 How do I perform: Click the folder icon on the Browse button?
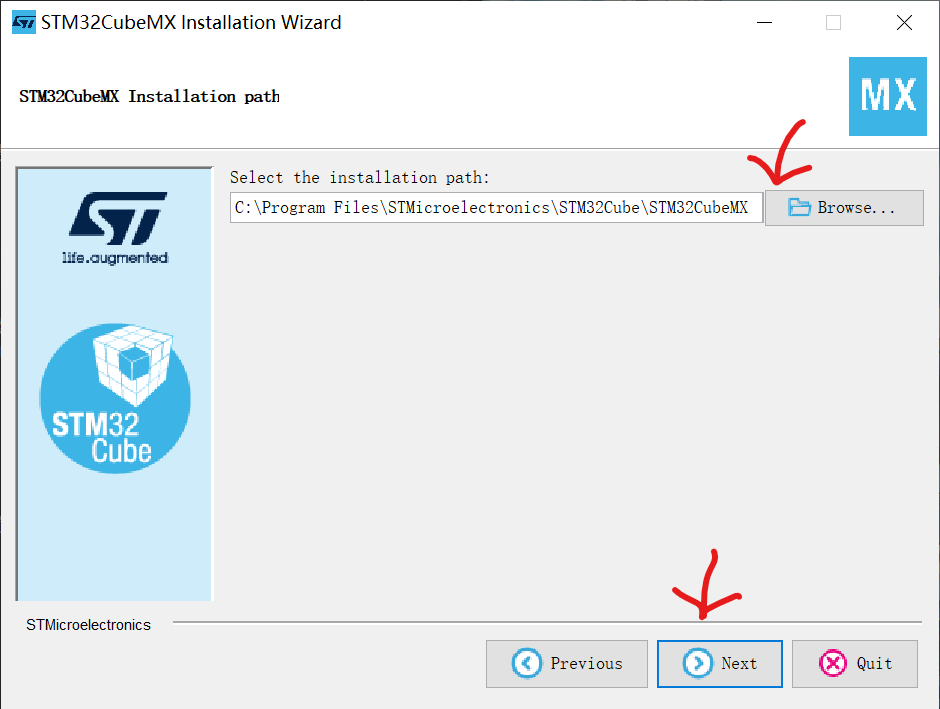point(799,207)
